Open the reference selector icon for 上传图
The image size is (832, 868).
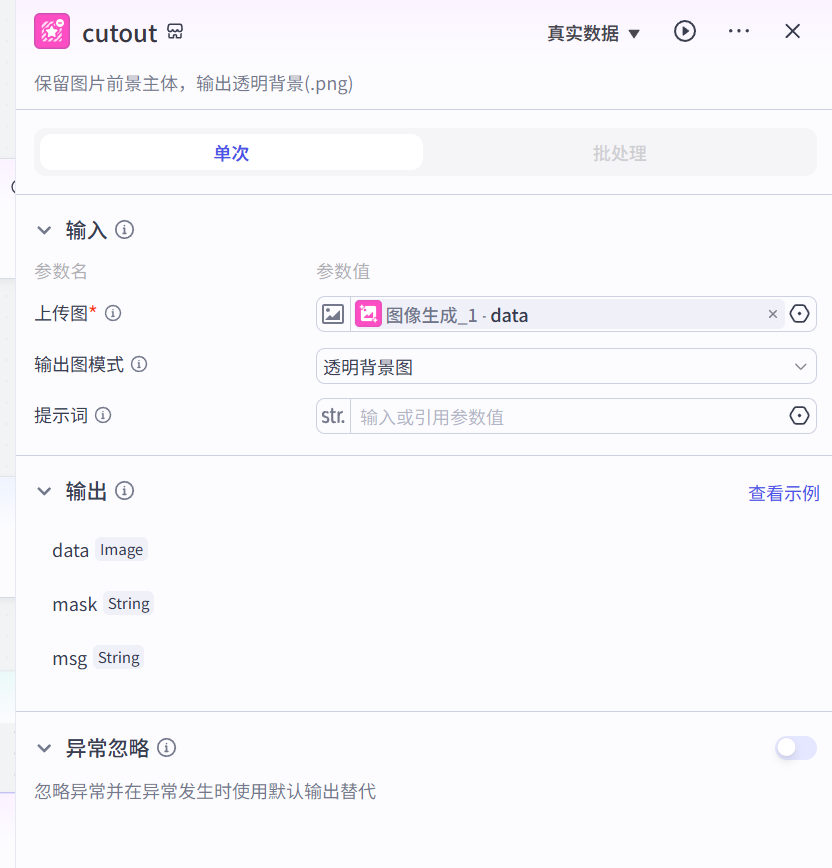[x=798, y=314]
